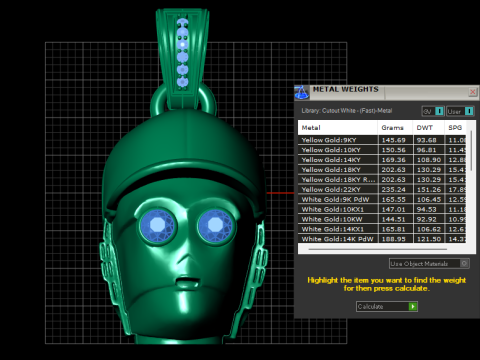This screenshot has width=480, height=360.
Task: Select the White Gold:9K PdW row
Action: tap(382, 200)
